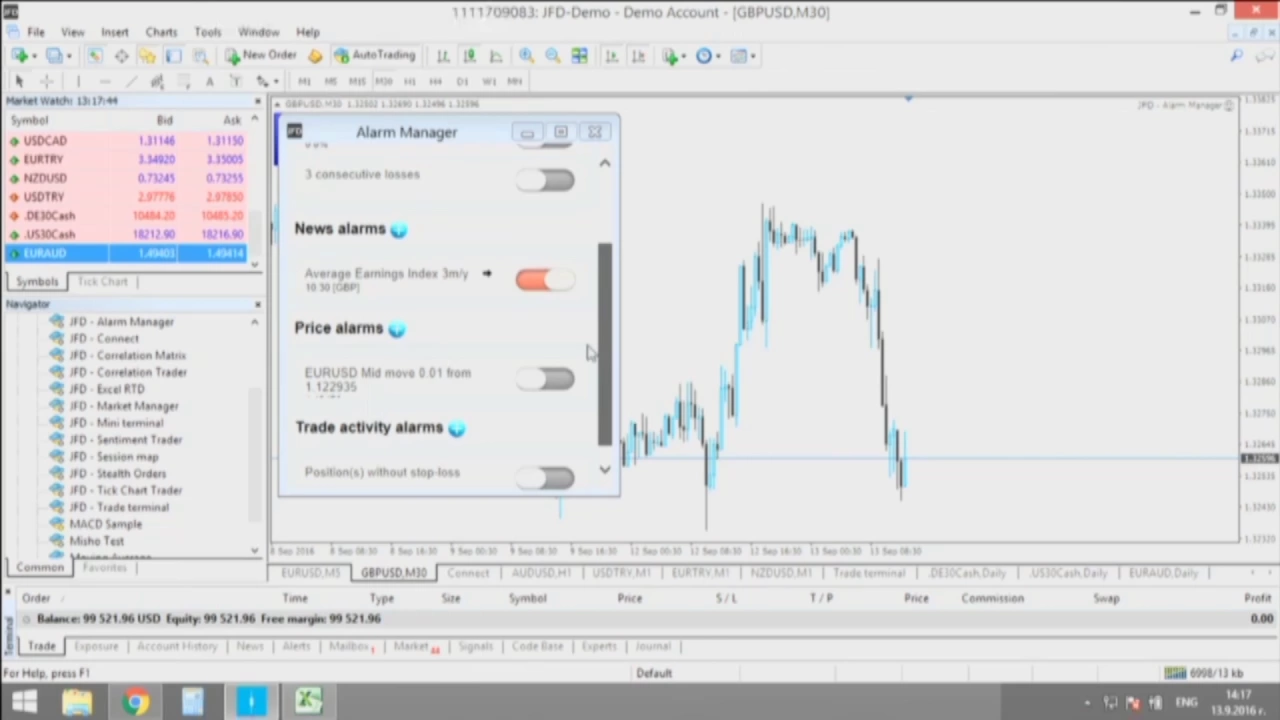Viewport: 1280px width, 720px height.
Task: Switch to the Account History tab
Action: [177, 646]
